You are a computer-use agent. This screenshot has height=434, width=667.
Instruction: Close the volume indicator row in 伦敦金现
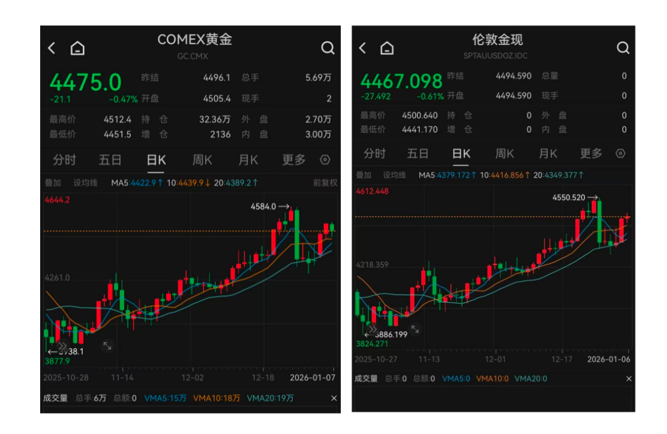click(x=628, y=379)
